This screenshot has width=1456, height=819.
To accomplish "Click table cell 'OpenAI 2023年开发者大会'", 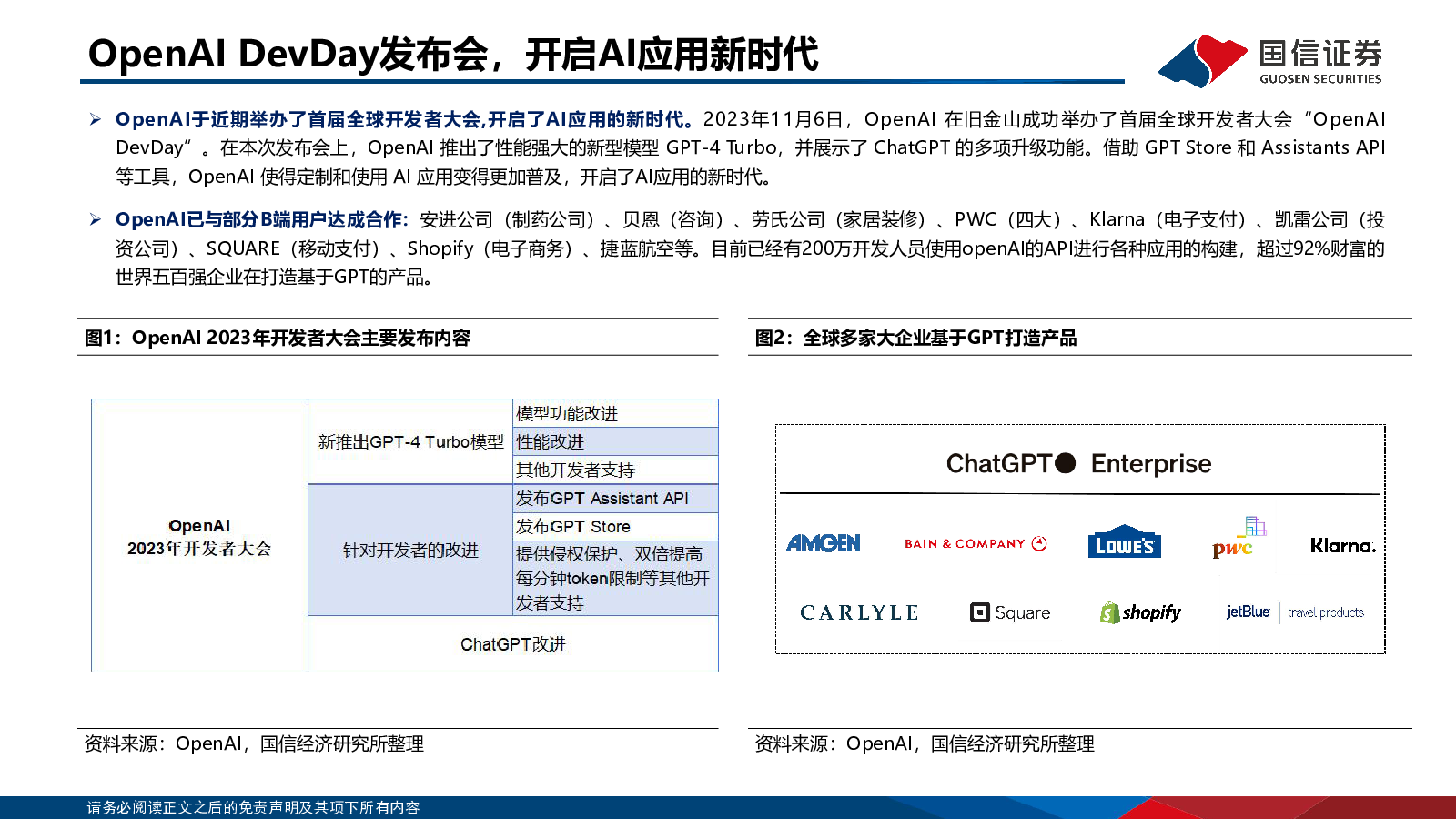I will pos(199,537).
